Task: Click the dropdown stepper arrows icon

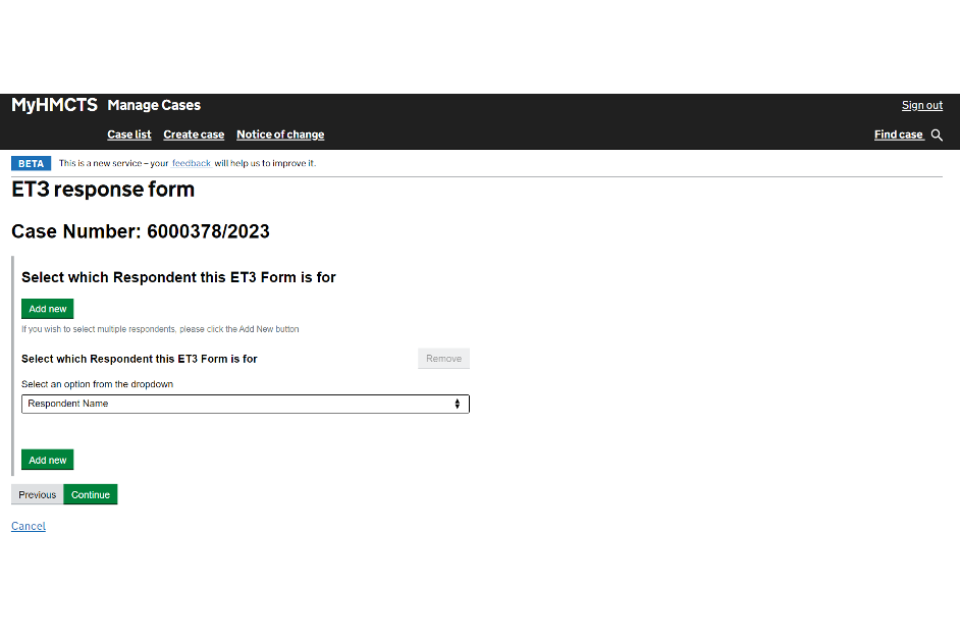Action: tap(458, 403)
